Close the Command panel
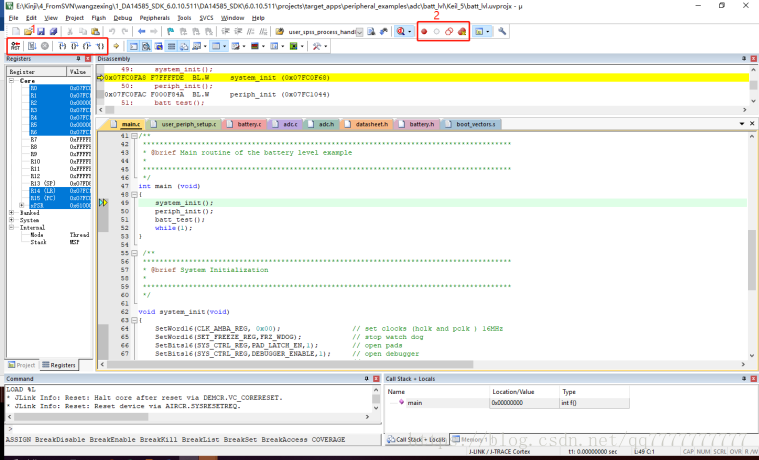This screenshot has width=759, height=460. (376, 379)
